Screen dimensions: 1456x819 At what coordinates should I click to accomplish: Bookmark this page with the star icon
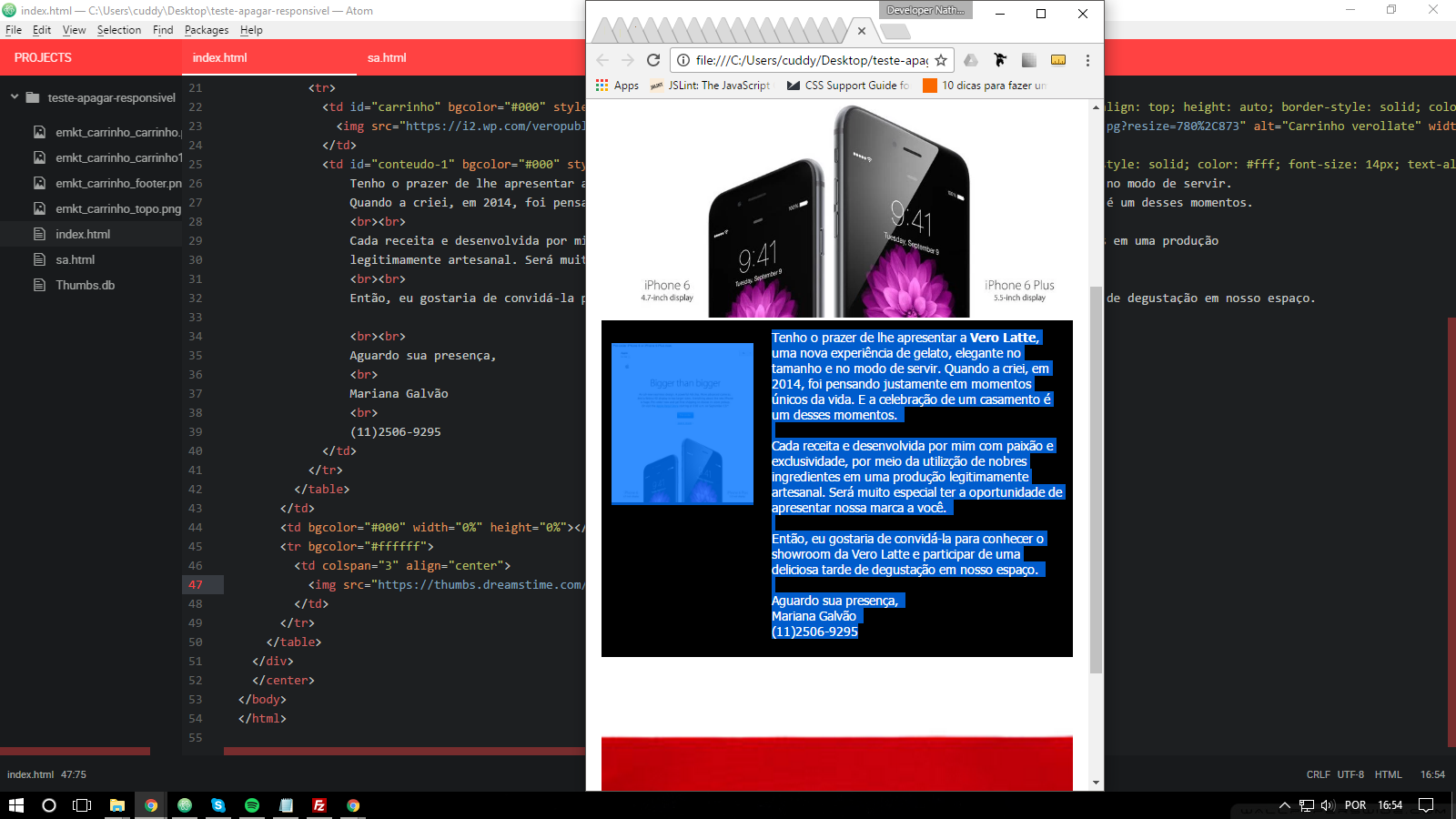pyautogui.click(x=941, y=60)
